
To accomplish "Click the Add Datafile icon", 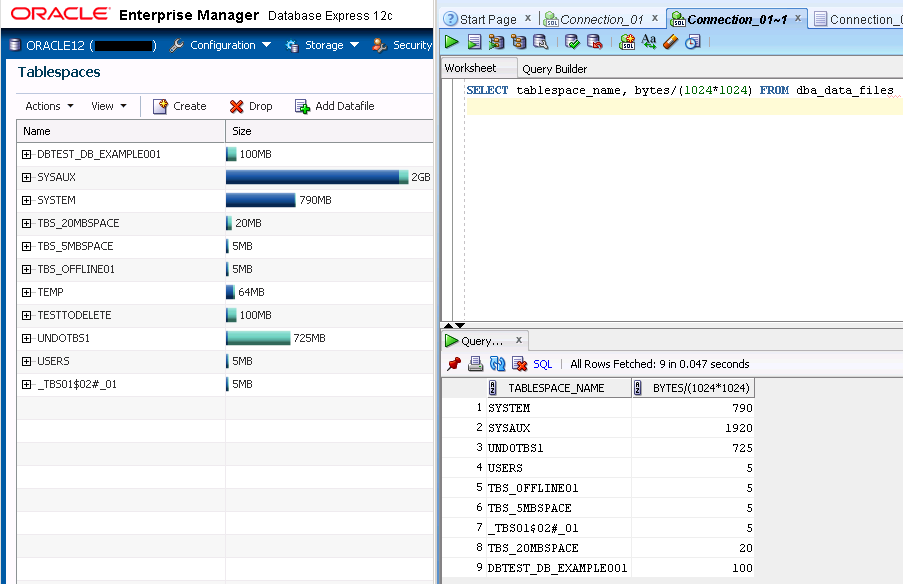I will pos(302,106).
